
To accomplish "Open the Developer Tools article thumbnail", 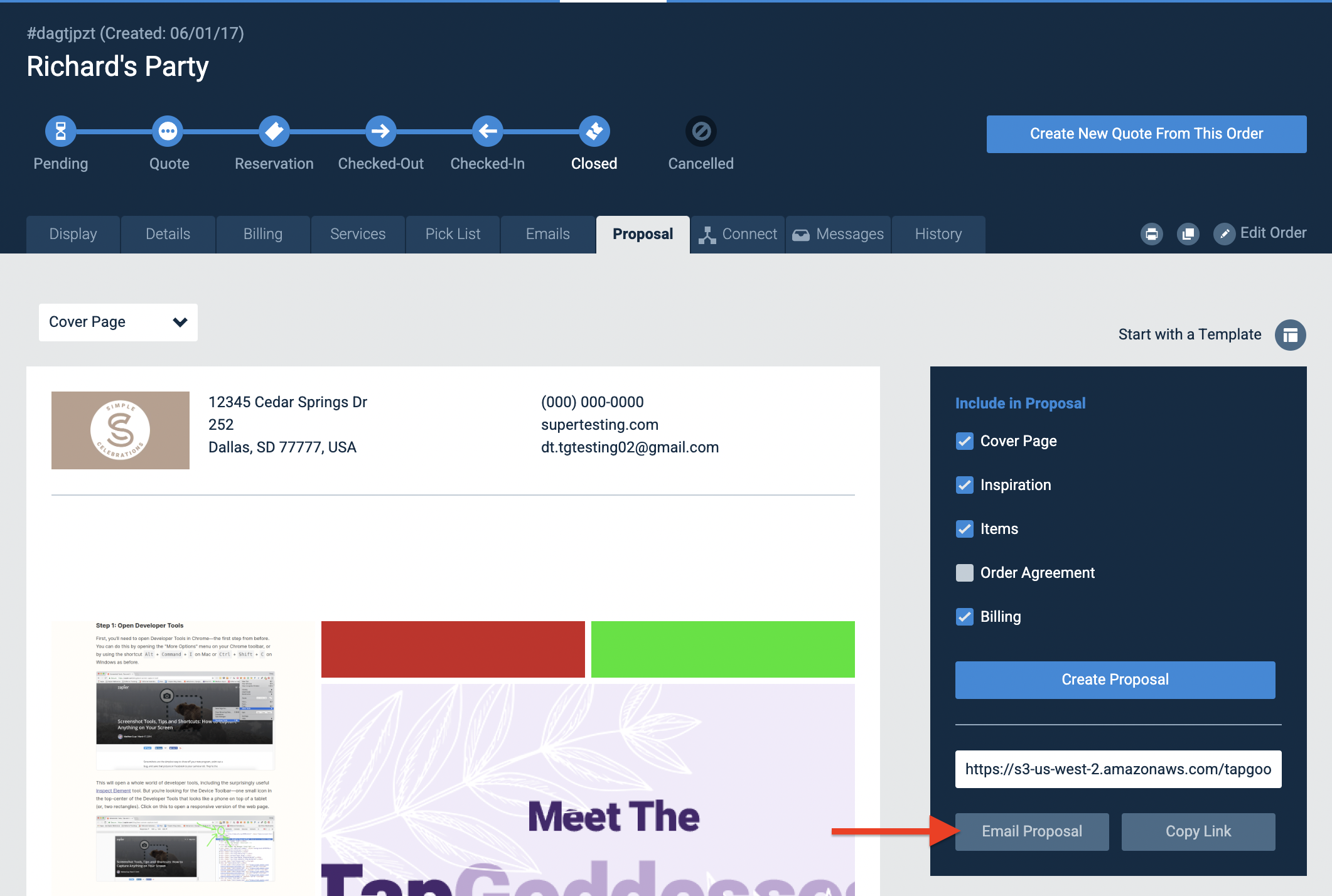I will [183, 758].
